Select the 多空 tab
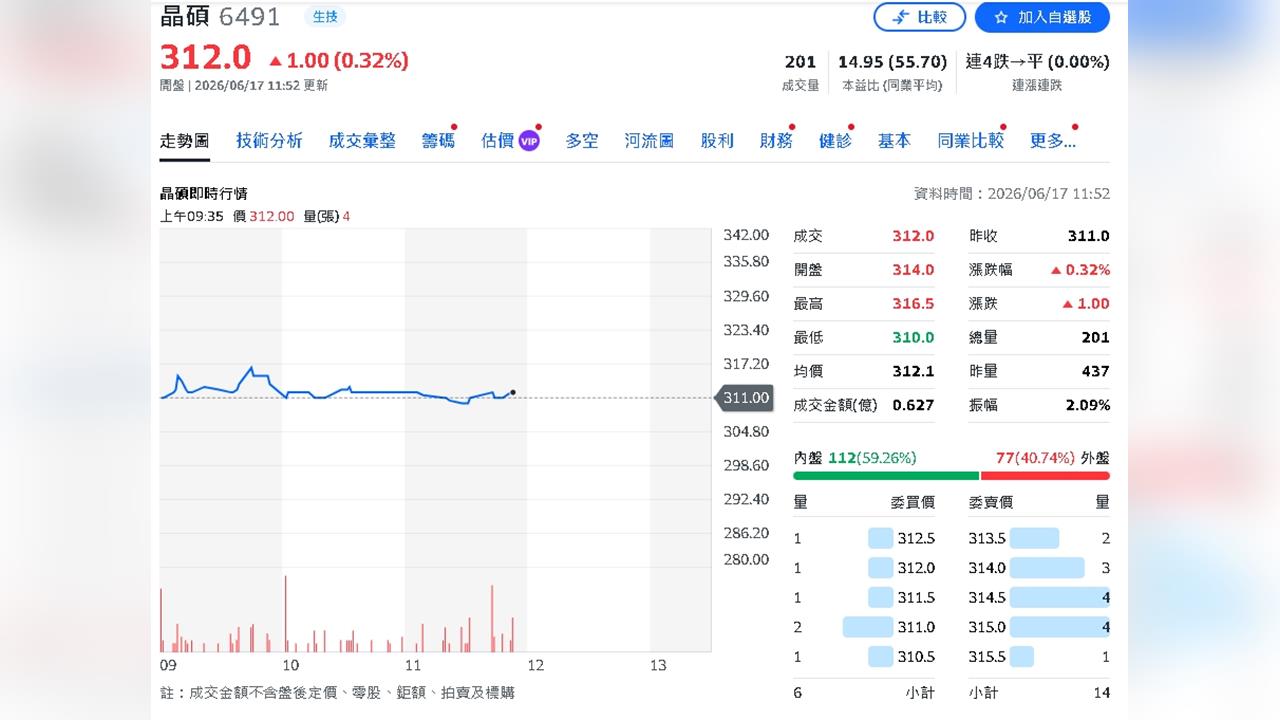The width and height of the screenshot is (1280, 720). [x=582, y=141]
